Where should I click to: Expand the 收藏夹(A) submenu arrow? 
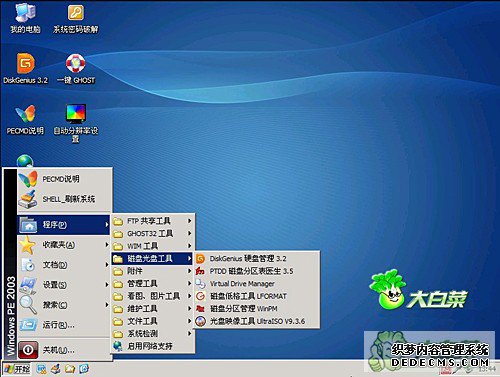[x=107, y=245]
